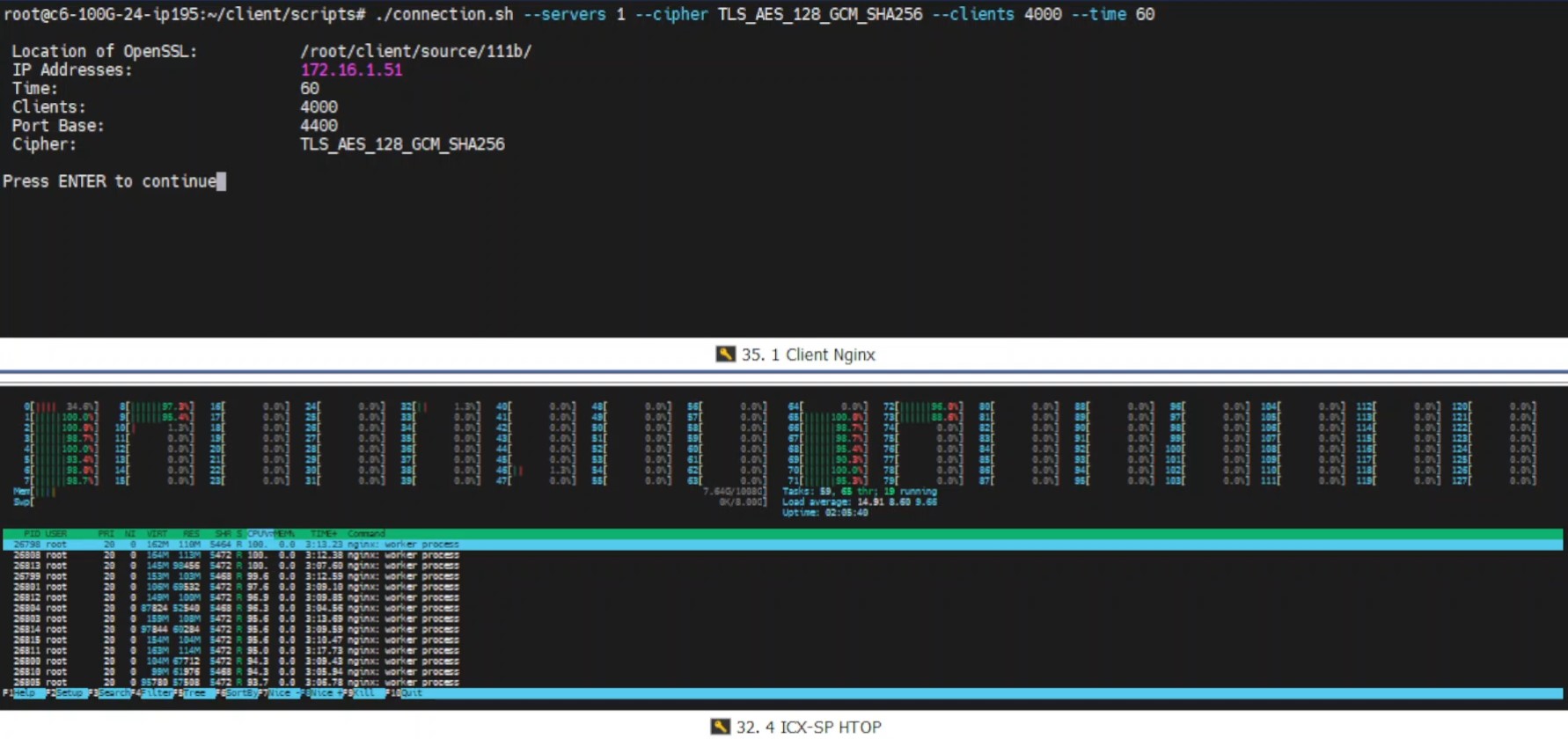
Task: Open htop Setup from the function bar
Action: pos(69,693)
